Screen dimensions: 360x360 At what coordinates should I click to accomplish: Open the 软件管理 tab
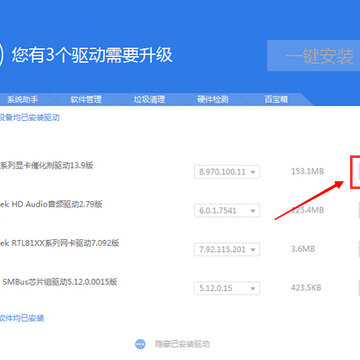click(86, 99)
